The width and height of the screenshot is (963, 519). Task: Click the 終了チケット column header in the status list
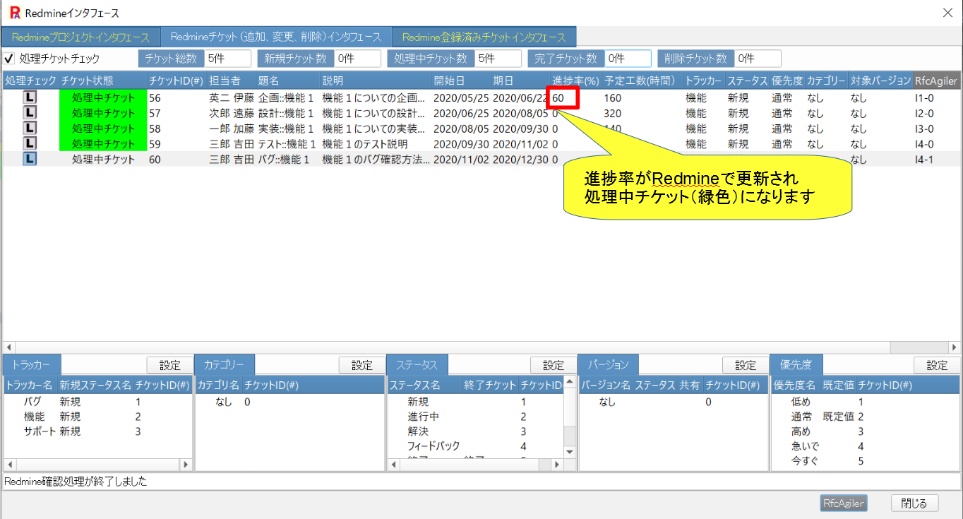489,385
